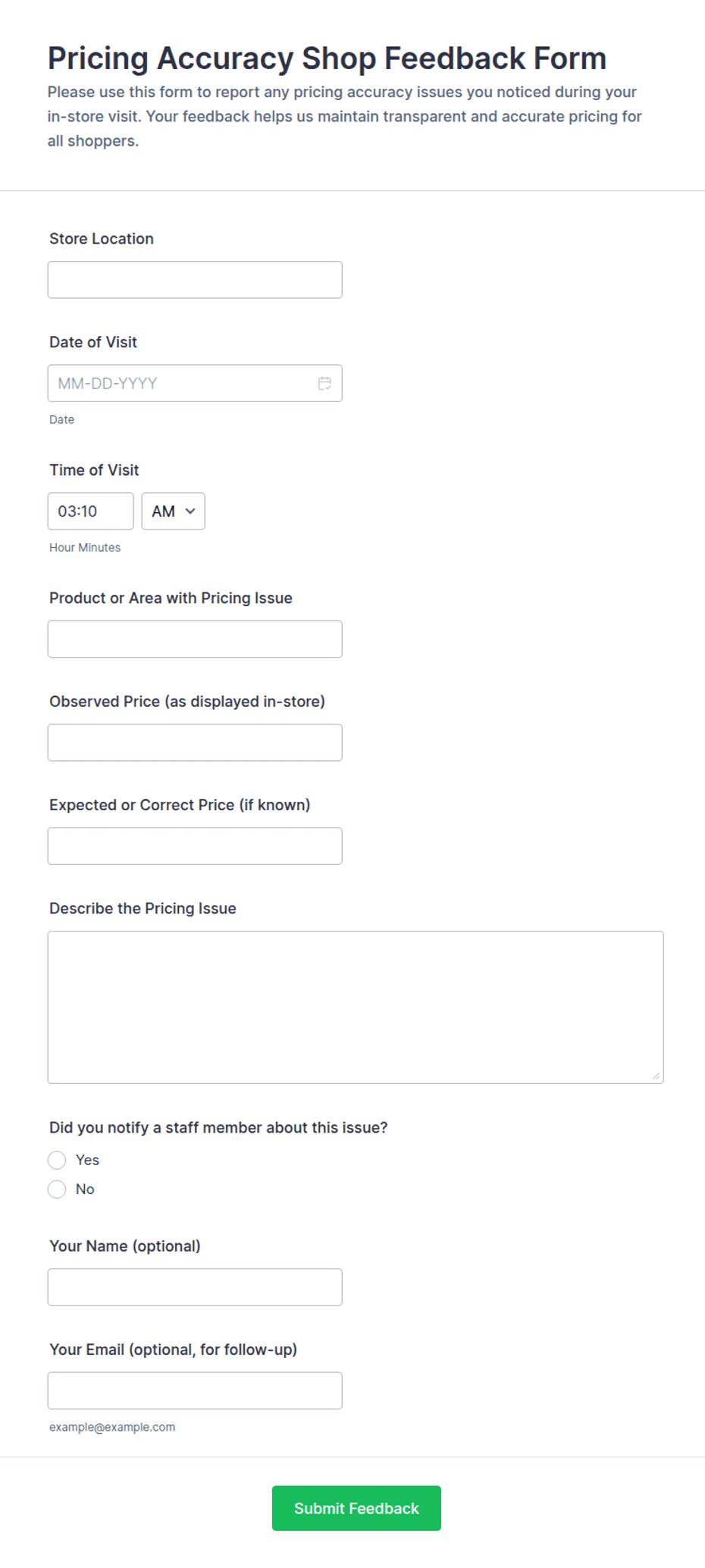Screen dimensions: 705x1568
Task: Click the MM-DD-YYYY date input
Action: [195, 383]
